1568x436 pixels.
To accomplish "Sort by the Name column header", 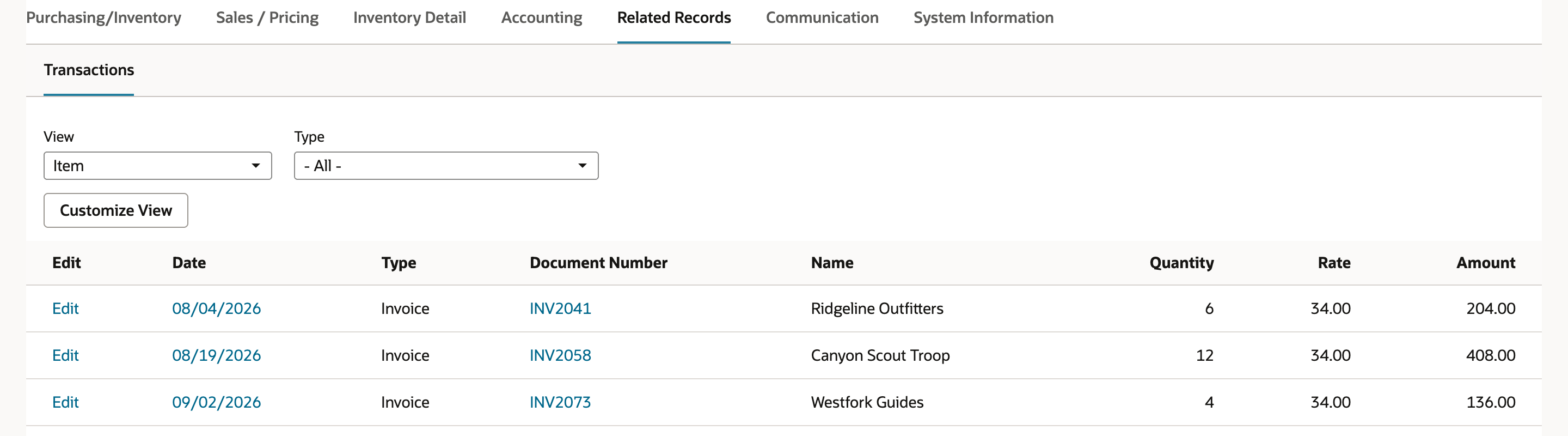I will (832, 263).
